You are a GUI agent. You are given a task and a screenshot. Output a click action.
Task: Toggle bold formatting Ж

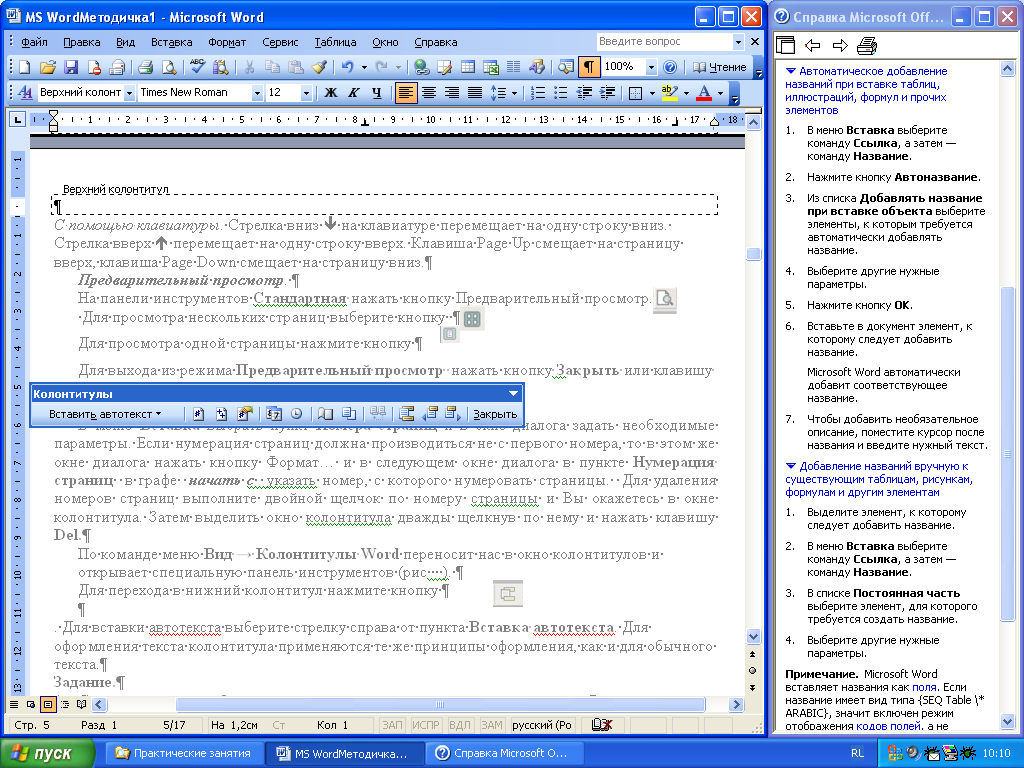tap(330, 93)
